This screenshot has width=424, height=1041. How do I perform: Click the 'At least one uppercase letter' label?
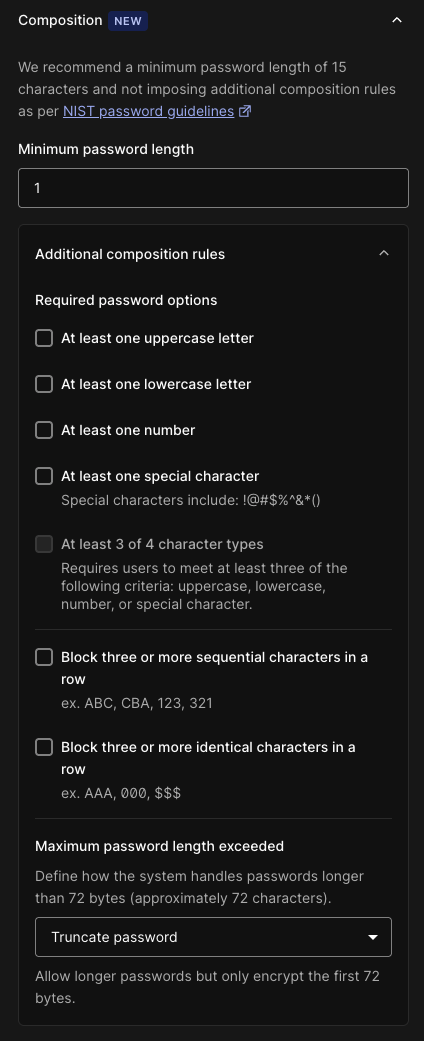click(157, 339)
